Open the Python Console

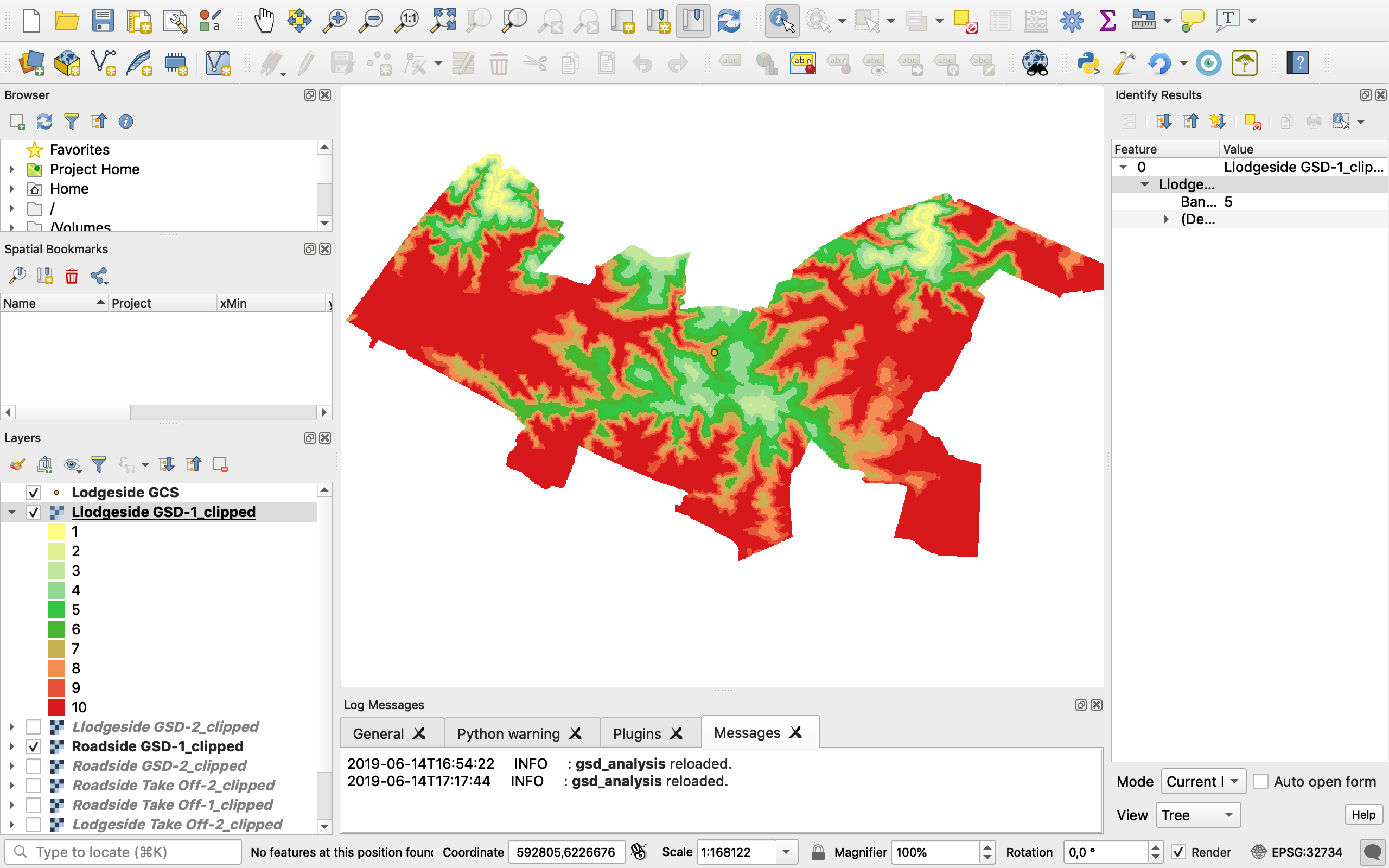tap(1089, 63)
